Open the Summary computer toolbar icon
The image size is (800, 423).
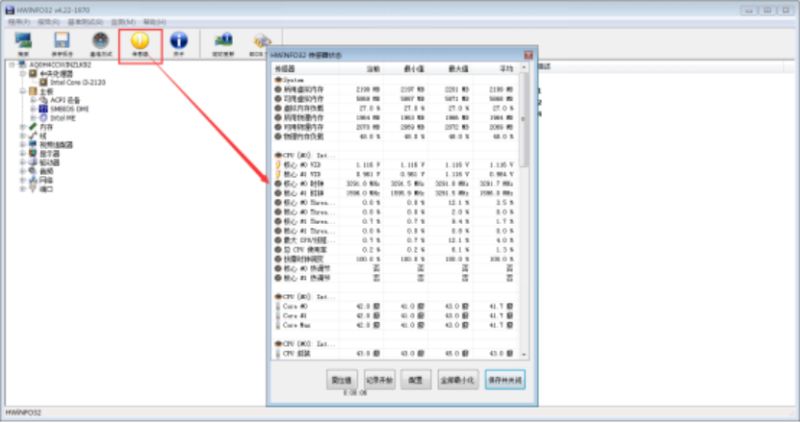(23, 41)
